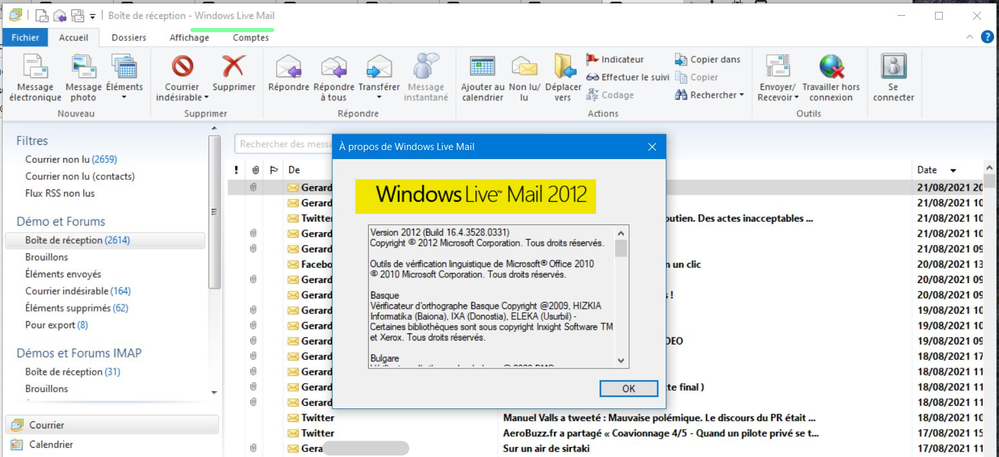Click Travailler hors connexion icon

(x=831, y=68)
